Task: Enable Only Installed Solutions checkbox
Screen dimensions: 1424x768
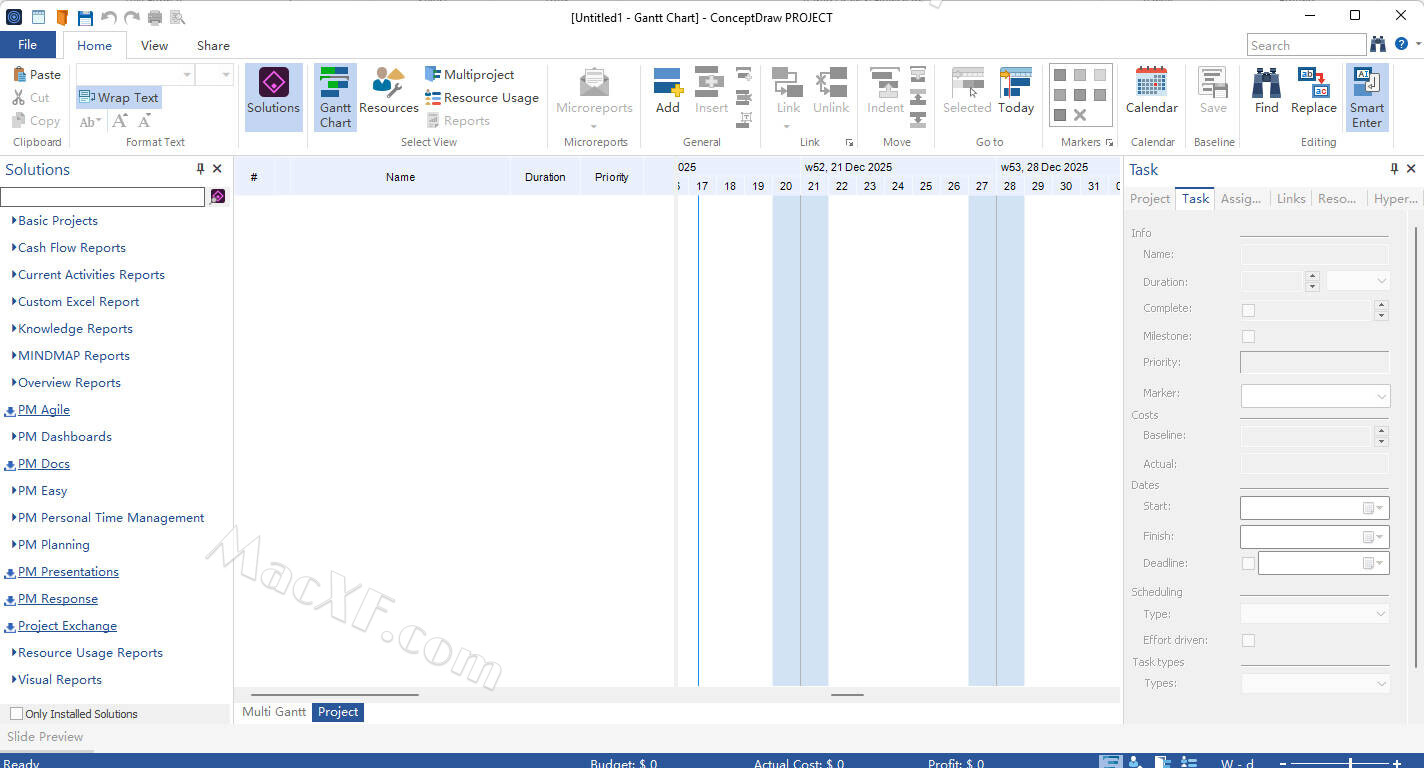Action: click(x=16, y=714)
